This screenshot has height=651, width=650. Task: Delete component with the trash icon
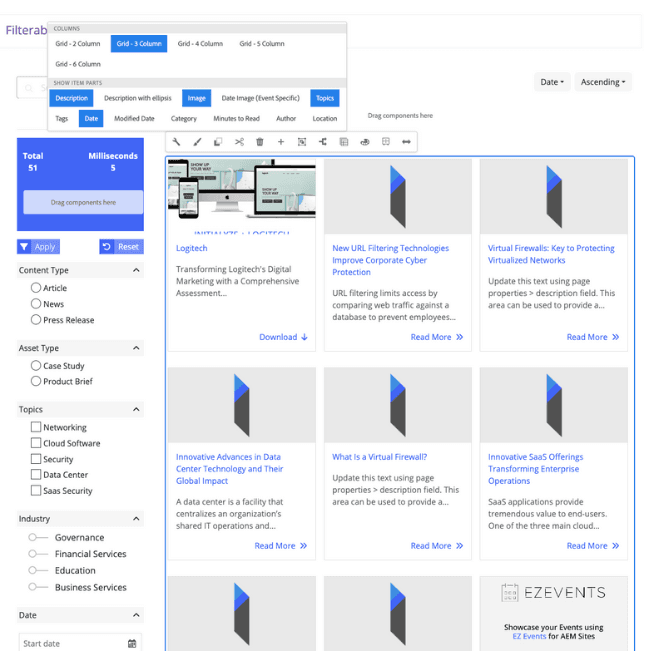click(x=260, y=142)
